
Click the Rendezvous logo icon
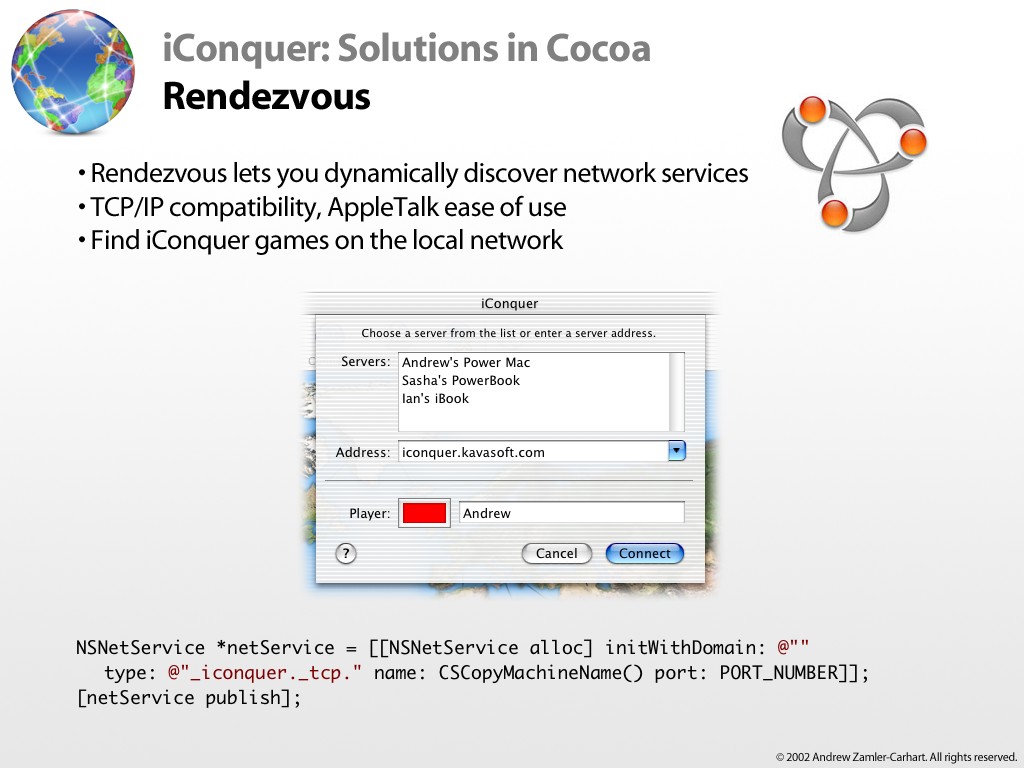853,162
